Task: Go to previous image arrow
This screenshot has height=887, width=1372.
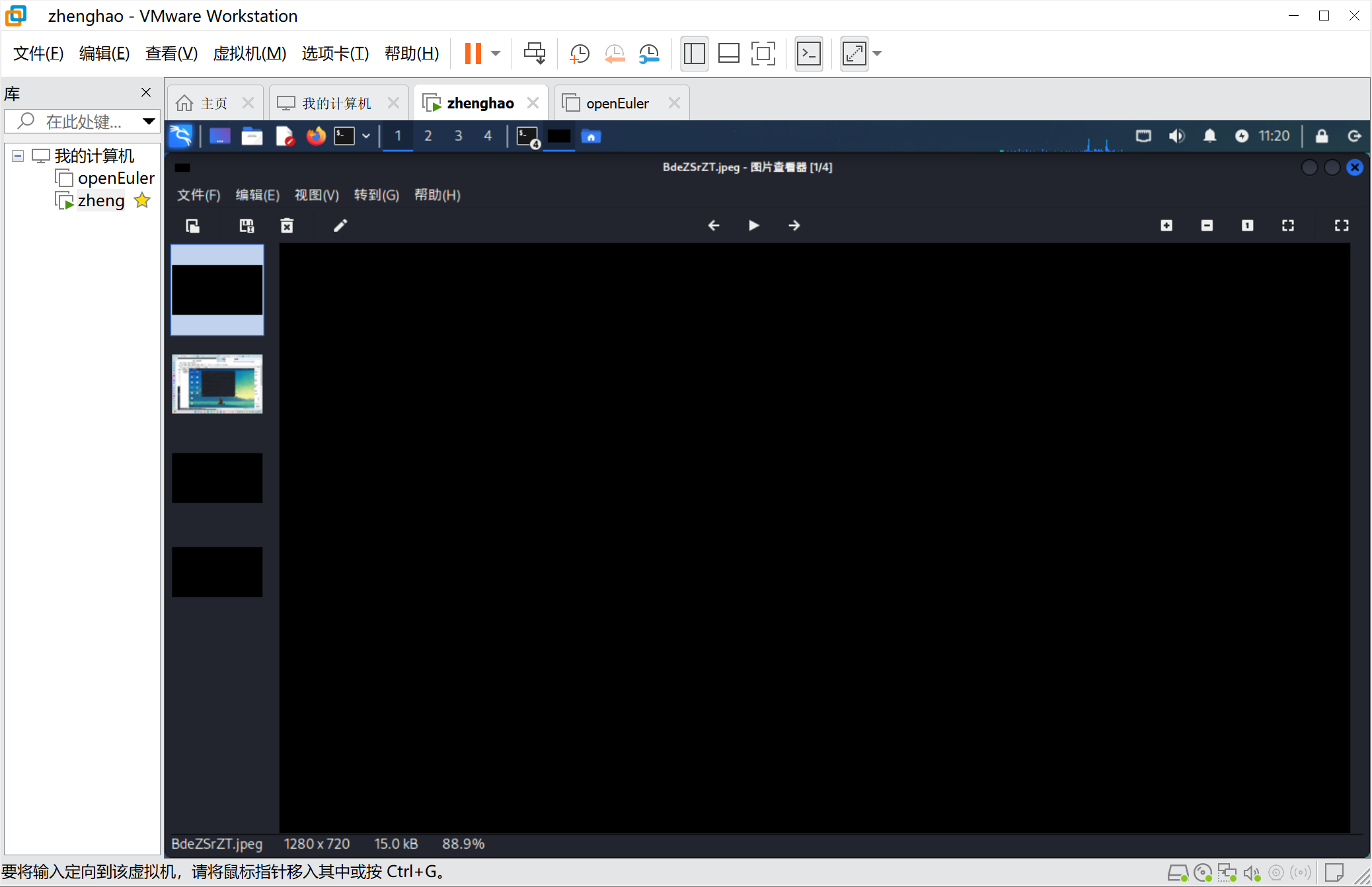Action: [714, 225]
